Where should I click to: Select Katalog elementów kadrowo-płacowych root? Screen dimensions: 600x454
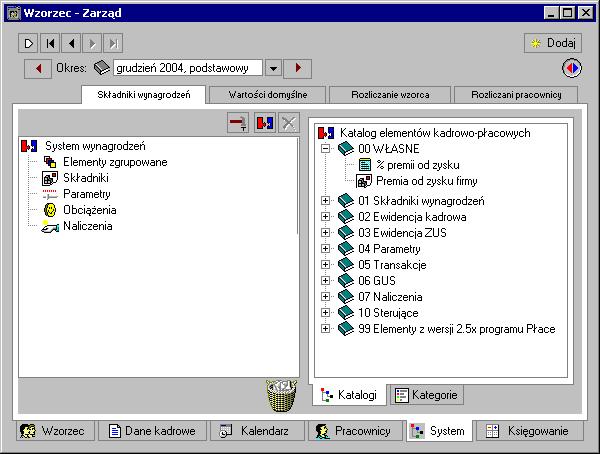[x=435, y=133]
